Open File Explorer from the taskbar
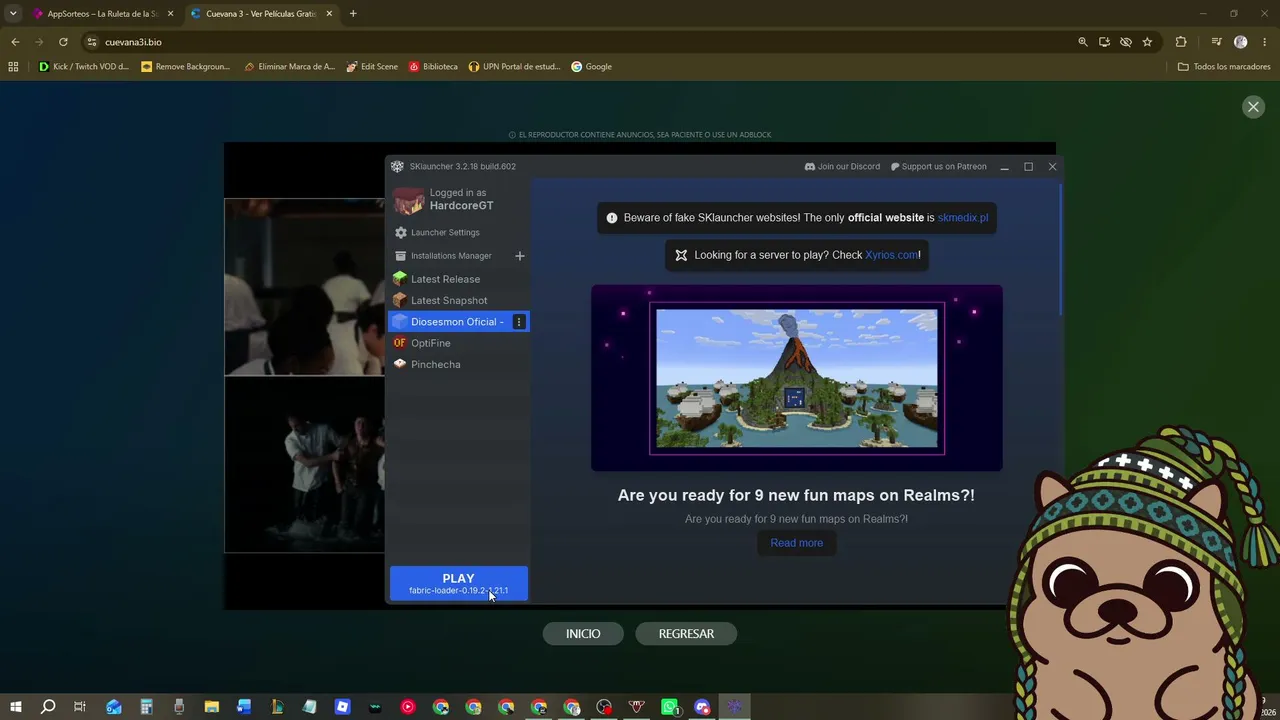1280x720 pixels. 212,707
